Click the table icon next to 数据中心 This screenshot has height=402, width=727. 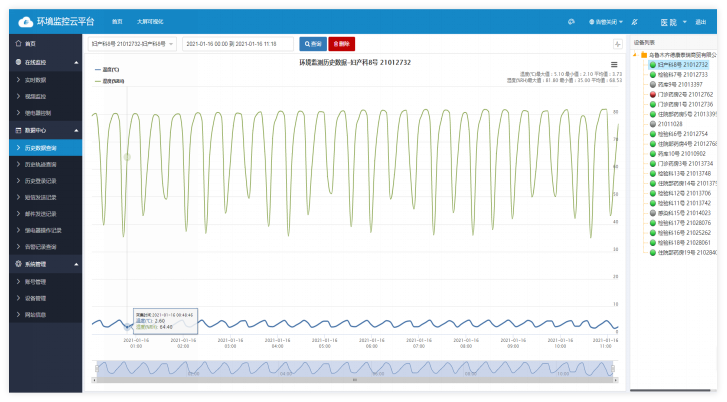pos(19,130)
